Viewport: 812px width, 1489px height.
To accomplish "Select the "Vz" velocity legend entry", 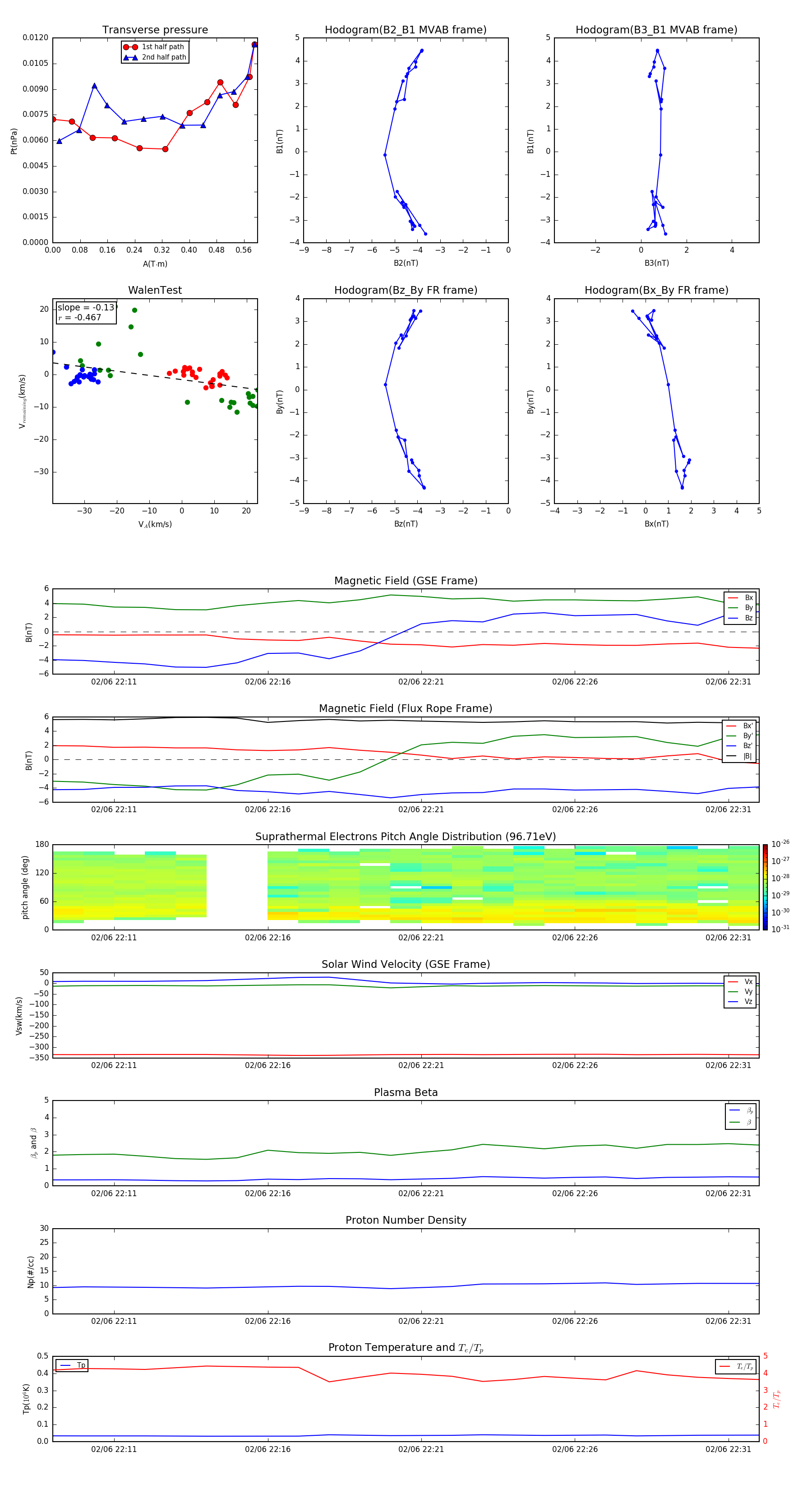I will click(x=740, y=1002).
